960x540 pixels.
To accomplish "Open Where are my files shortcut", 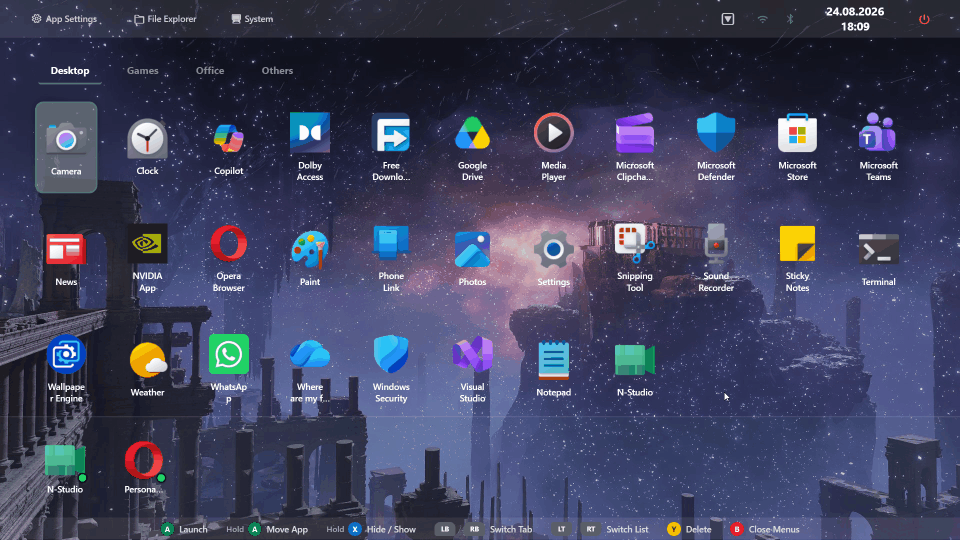I will [310, 369].
